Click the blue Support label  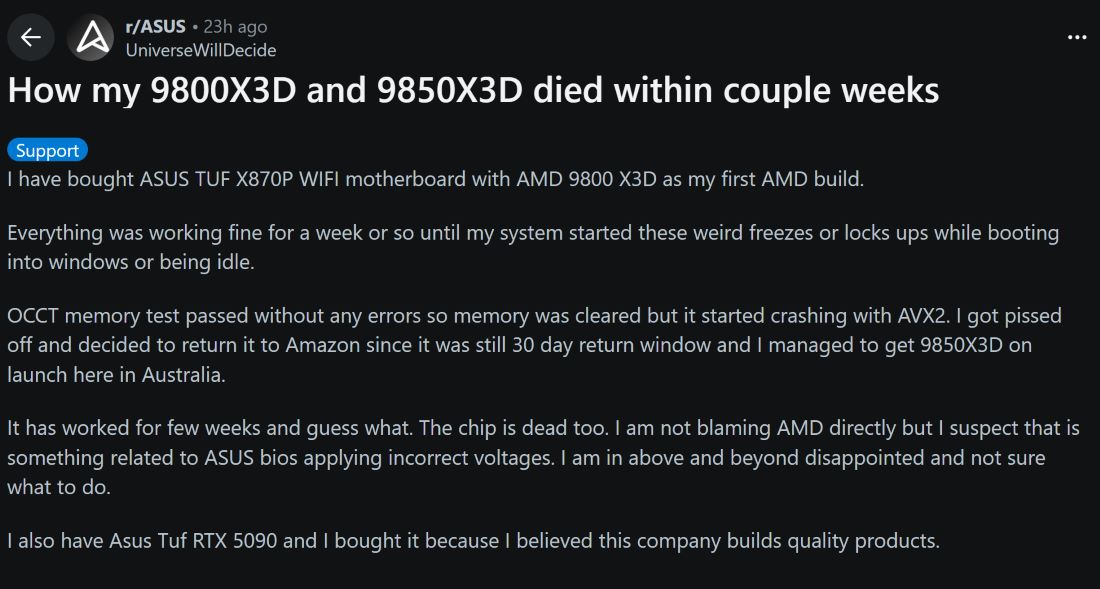47,150
